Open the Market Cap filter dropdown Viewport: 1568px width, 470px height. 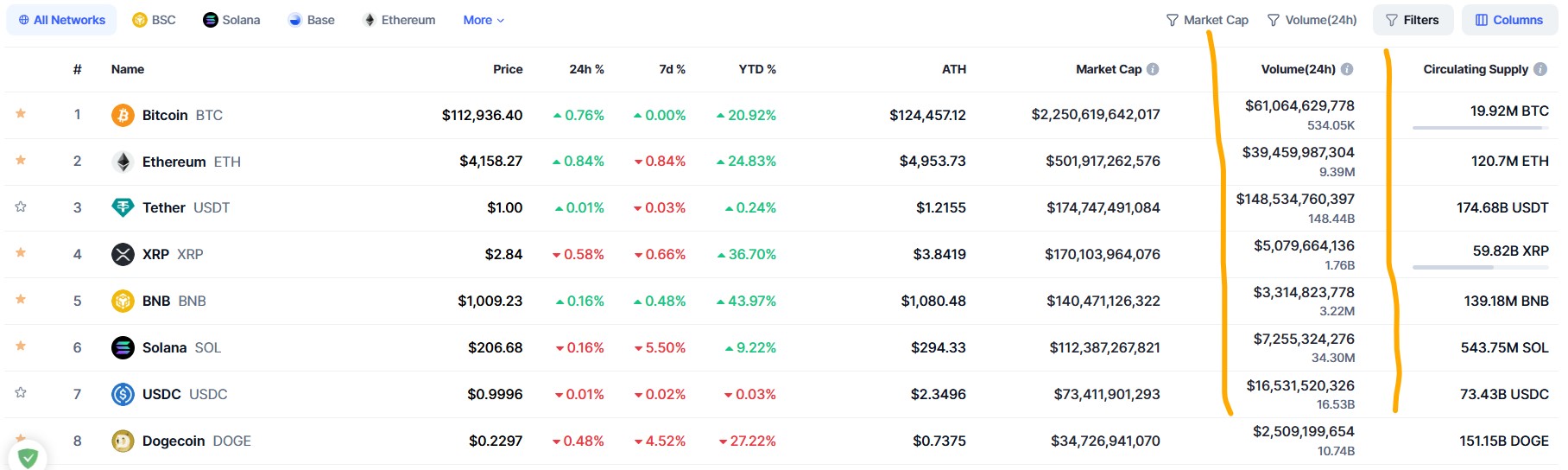pos(1207,20)
